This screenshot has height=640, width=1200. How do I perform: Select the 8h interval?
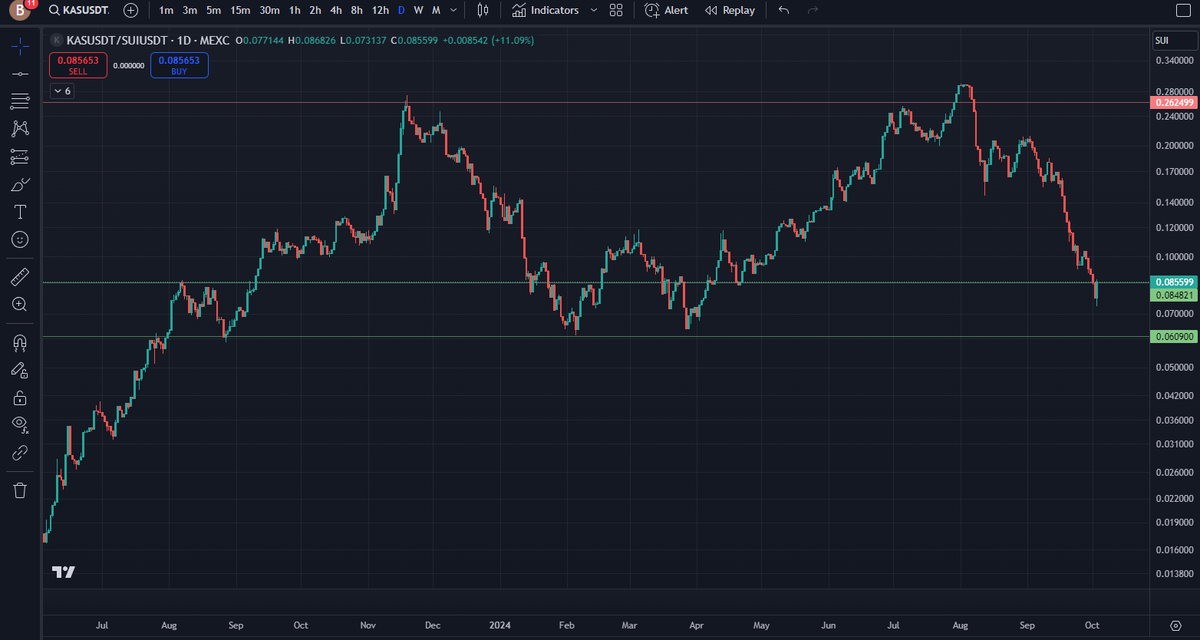(357, 10)
